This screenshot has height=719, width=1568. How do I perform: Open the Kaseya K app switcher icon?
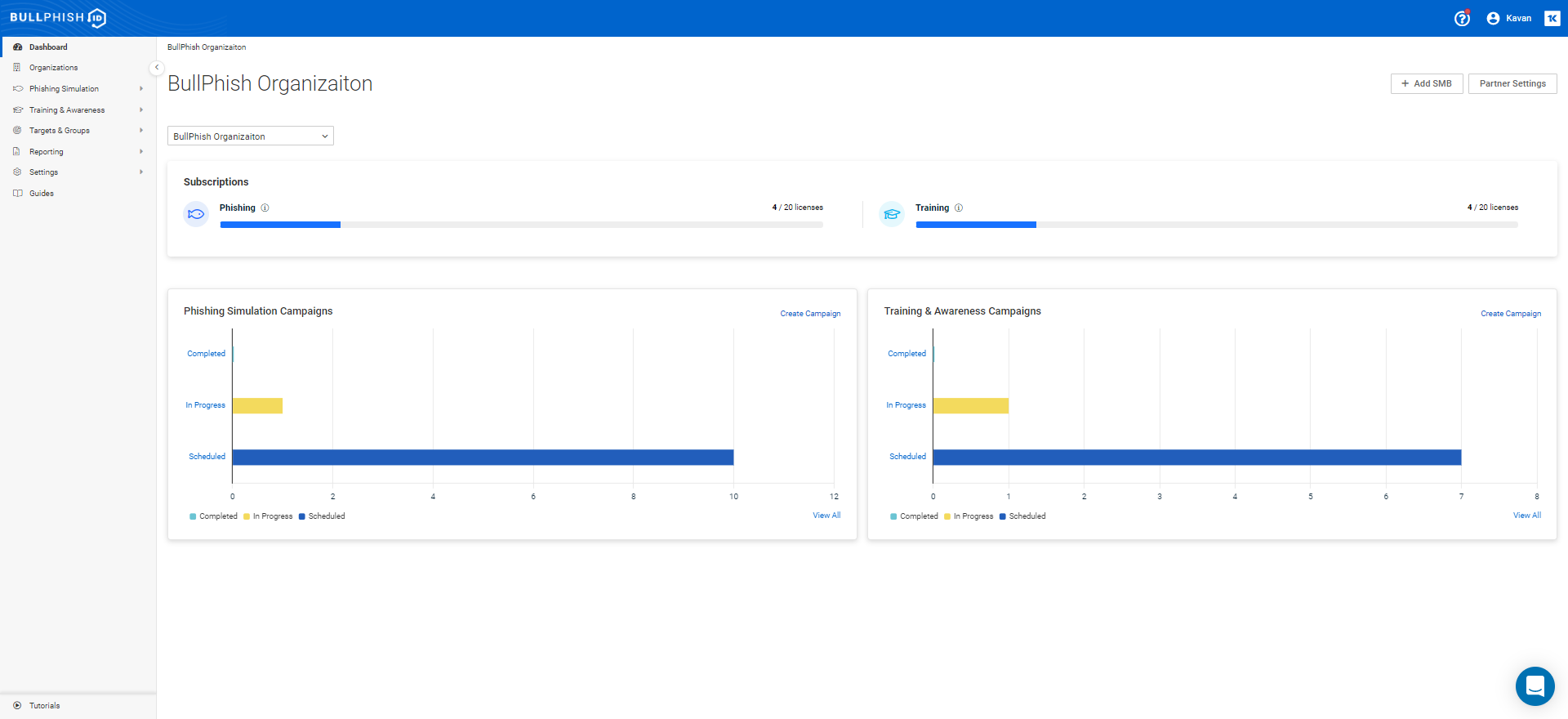[x=1552, y=18]
